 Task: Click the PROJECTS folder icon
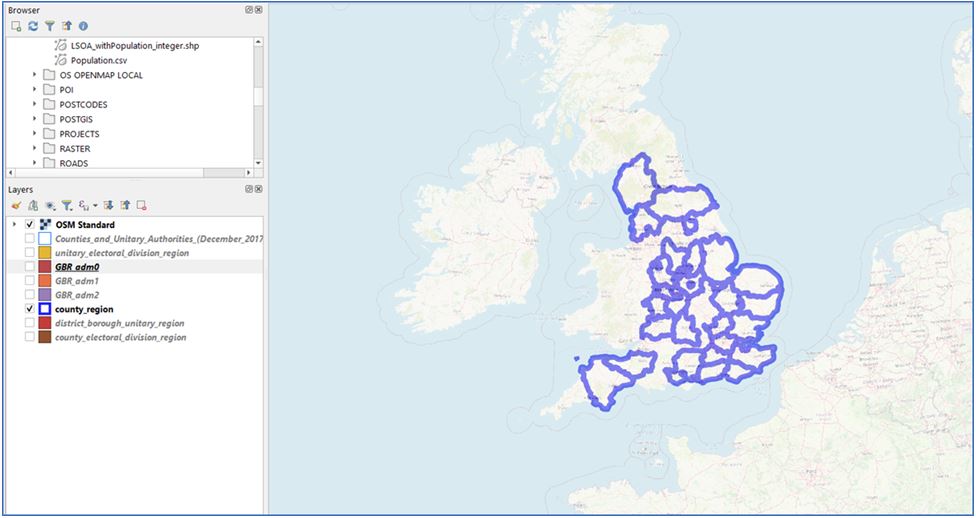[x=49, y=134]
